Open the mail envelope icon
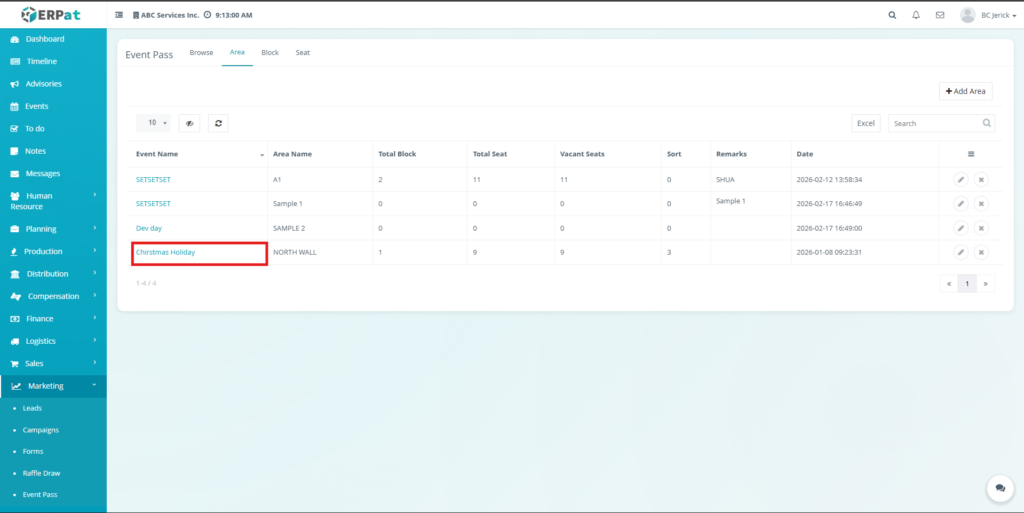 click(940, 15)
